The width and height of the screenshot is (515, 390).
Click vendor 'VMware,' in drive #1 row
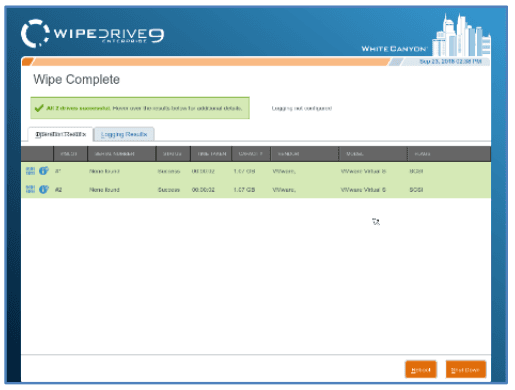[284, 171]
